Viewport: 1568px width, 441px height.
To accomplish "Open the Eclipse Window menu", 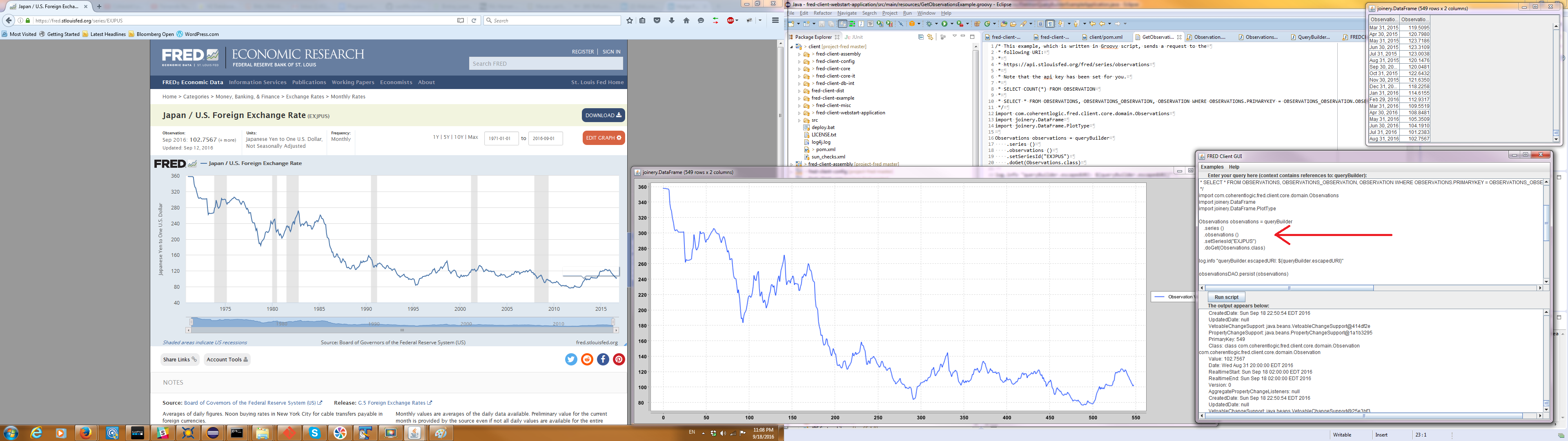I will pyautogui.click(x=927, y=13).
